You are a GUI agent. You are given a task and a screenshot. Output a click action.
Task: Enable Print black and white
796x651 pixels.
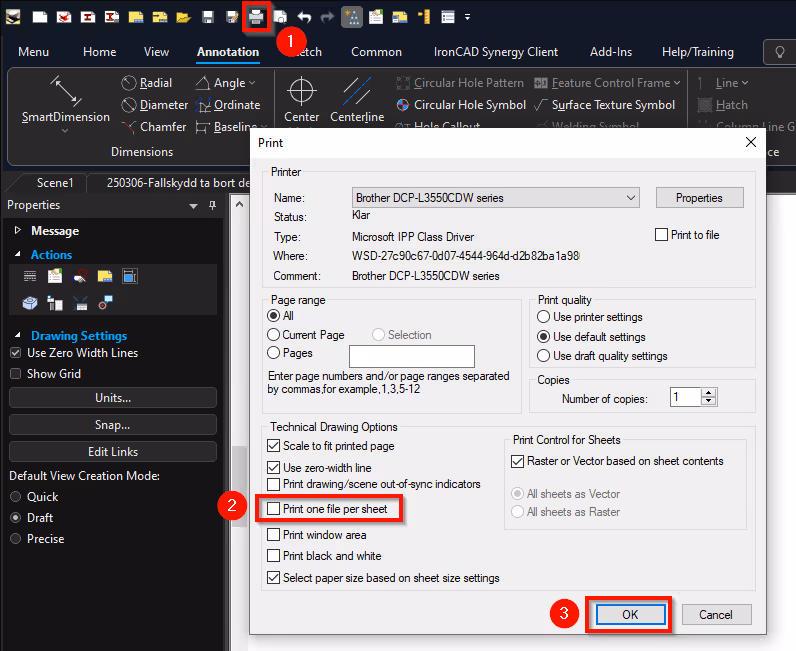[x=273, y=556]
